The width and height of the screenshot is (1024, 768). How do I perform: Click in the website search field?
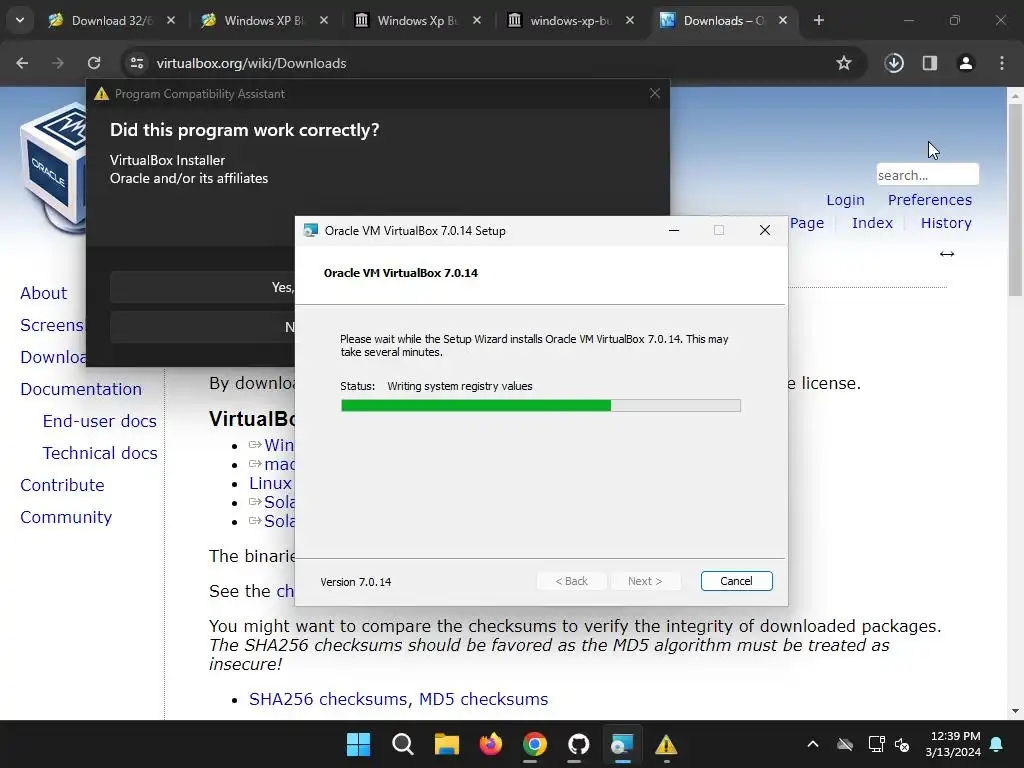[927, 175]
